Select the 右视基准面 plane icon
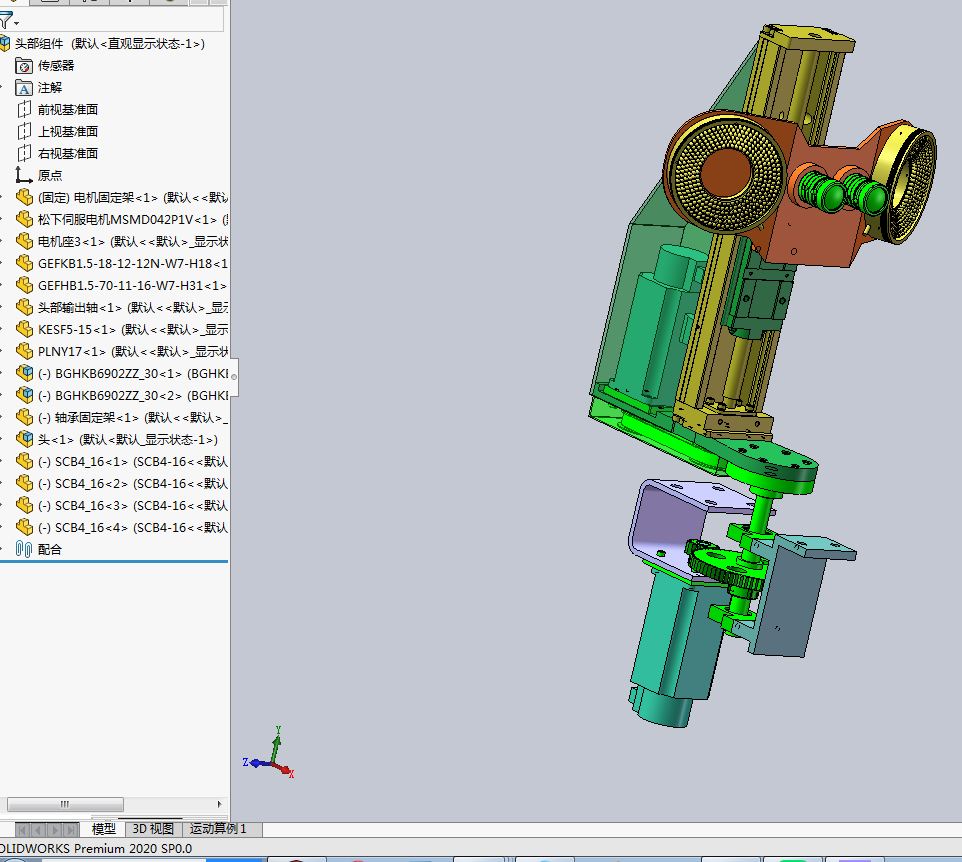Viewport: 962px width, 862px height. pyautogui.click(x=24, y=153)
